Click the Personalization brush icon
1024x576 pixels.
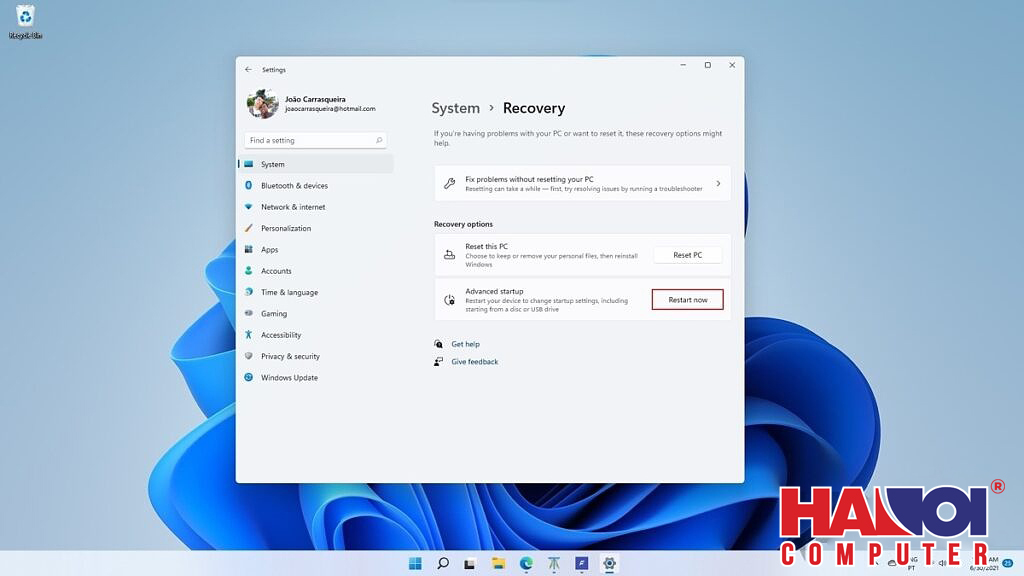(x=251, y=228)
